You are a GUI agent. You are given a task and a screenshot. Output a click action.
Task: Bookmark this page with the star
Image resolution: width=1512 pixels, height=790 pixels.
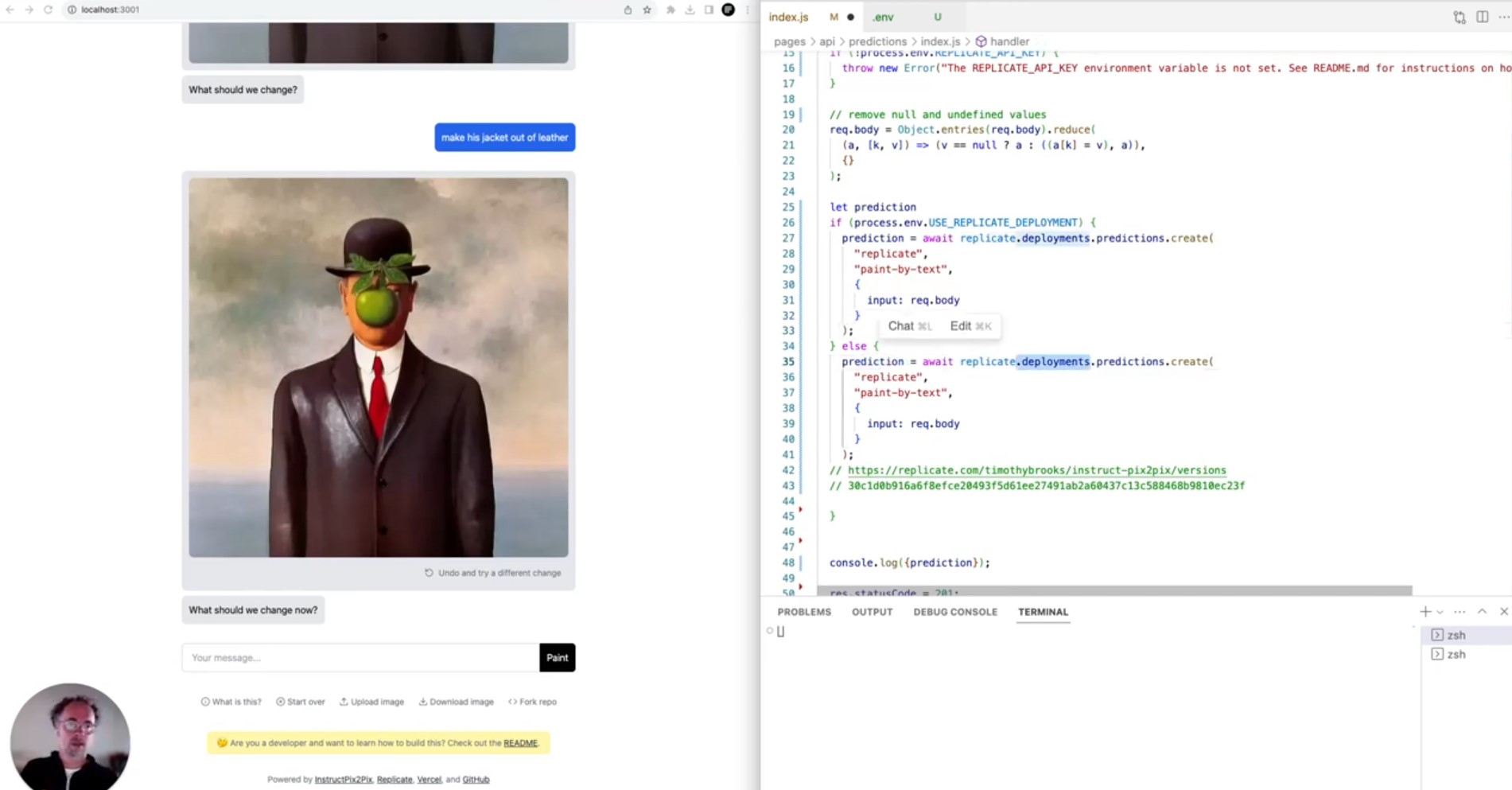pyautogui.click(x=647, y=10)
